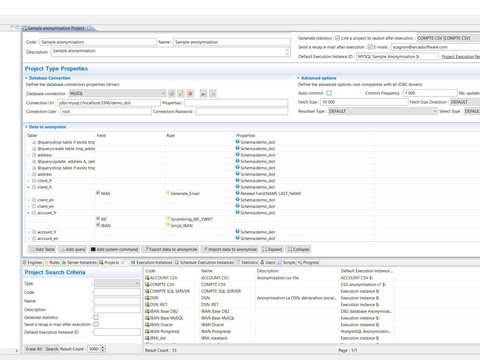Switch to the Rules tab
The image size is (480, 360).
52,262
